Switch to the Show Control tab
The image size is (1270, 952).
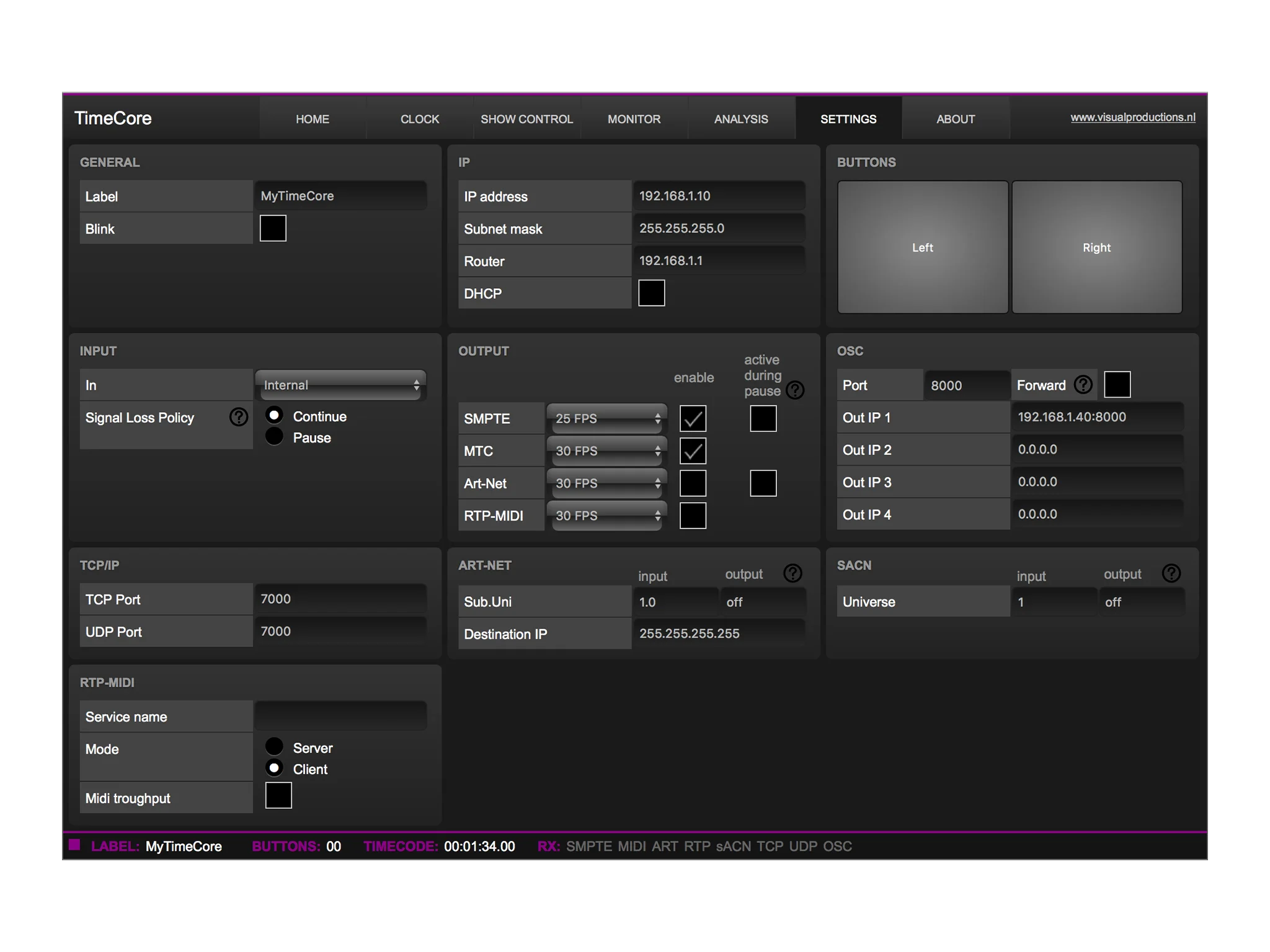(526, 119)
